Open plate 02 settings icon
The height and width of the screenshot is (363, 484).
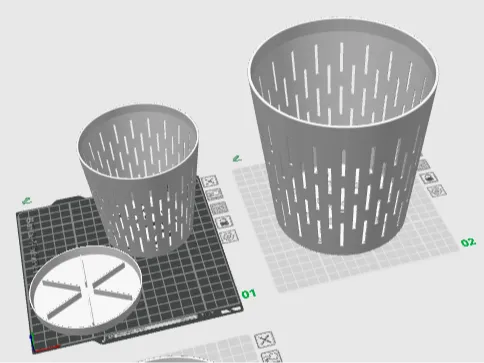coord(437,191)
